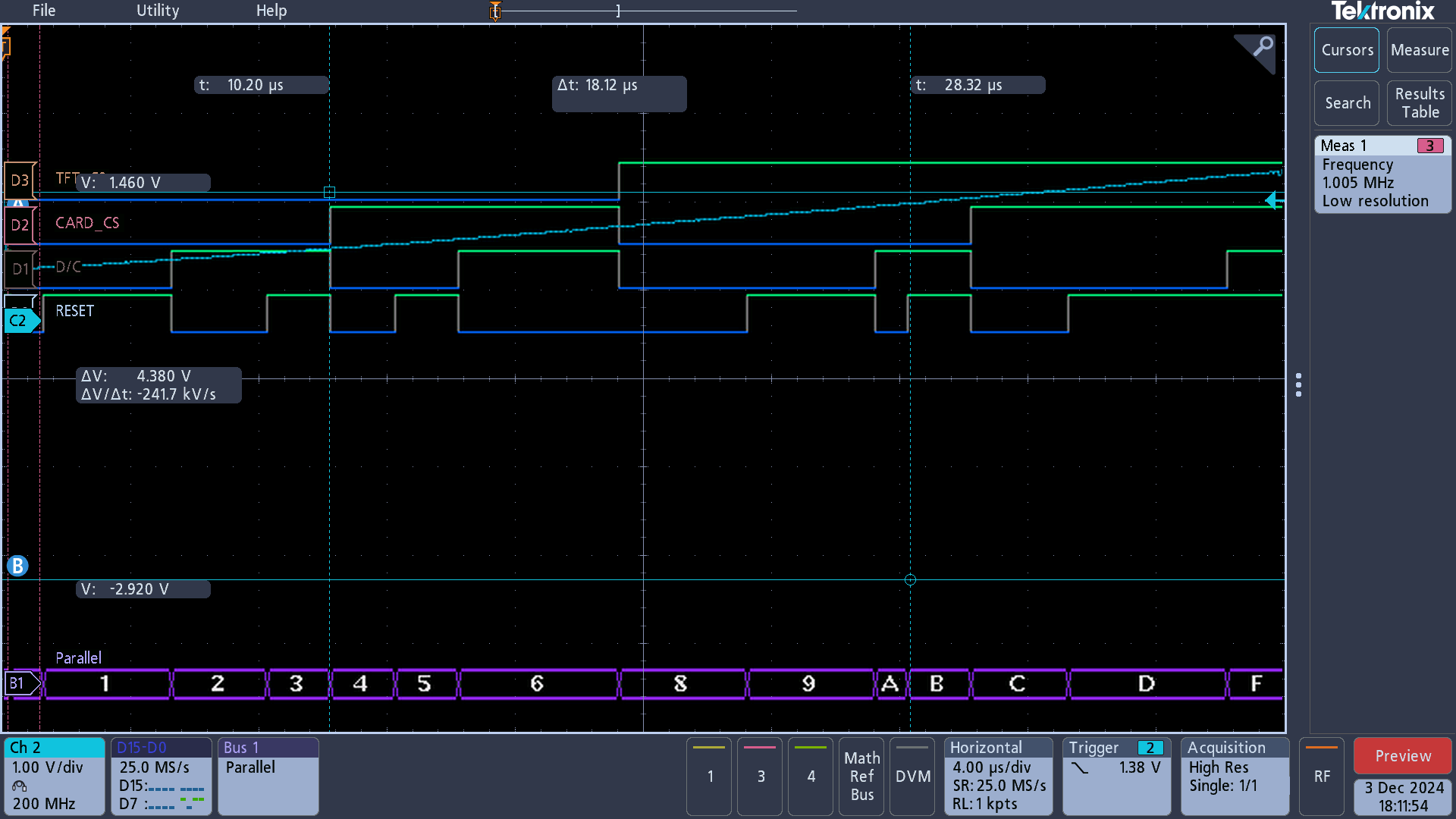Add a Math Ref Bus waveform
Viewport: 1456px width, 819px height.
861,777
